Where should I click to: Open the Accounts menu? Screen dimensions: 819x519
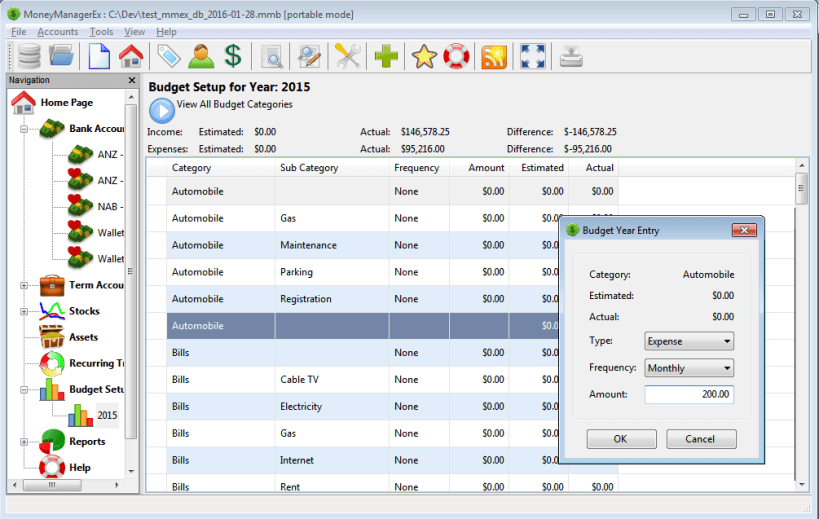point(57,32)
